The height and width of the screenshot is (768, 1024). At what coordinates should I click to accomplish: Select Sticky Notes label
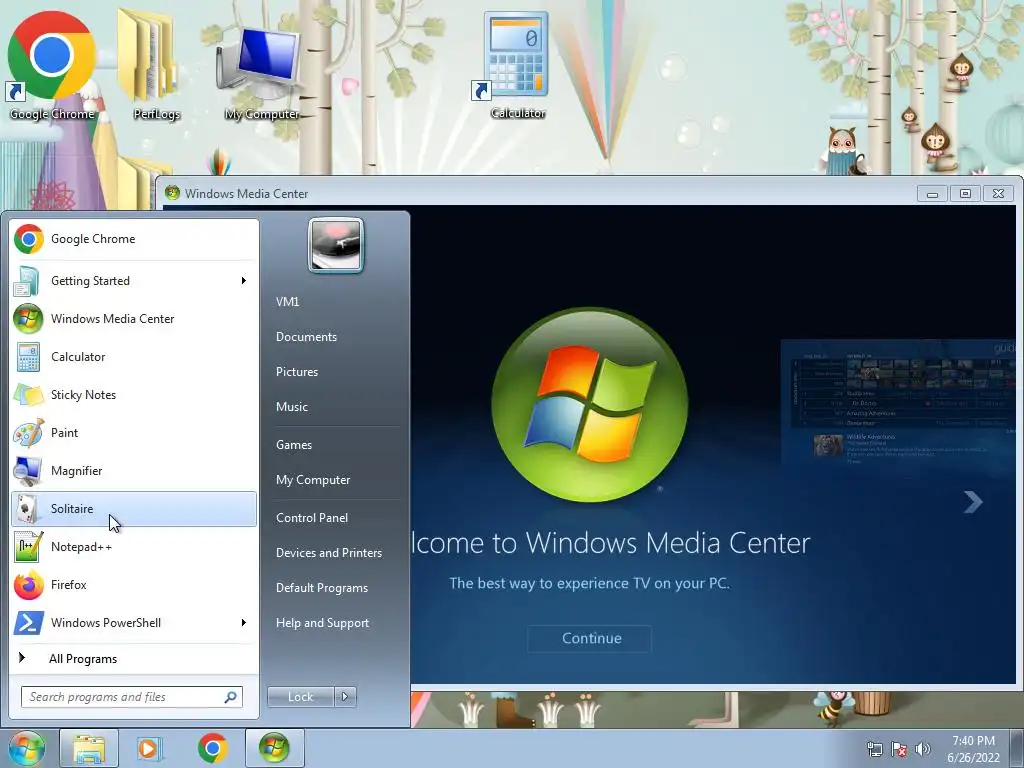click(x=83, y=394)
